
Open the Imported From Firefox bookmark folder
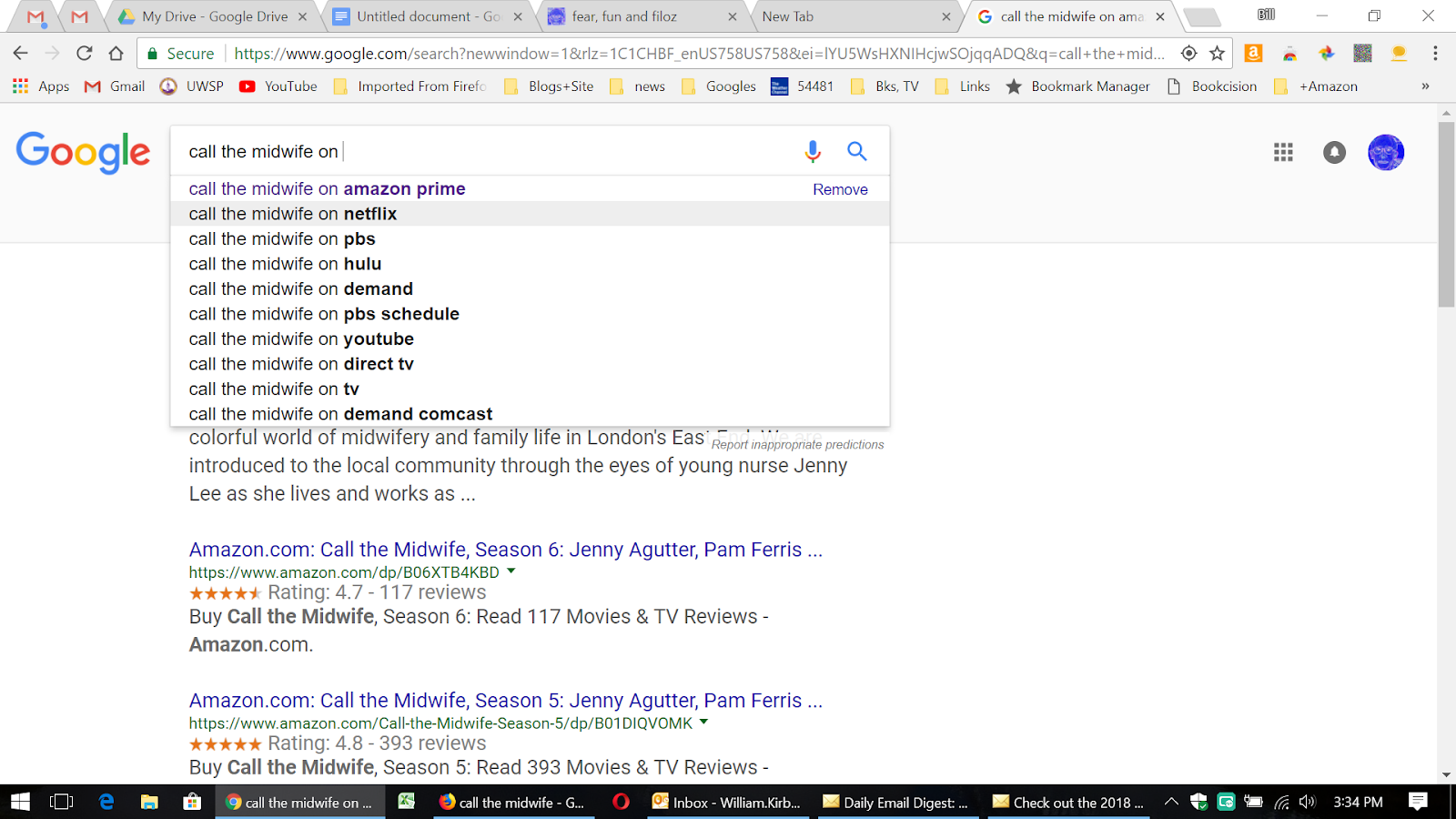click(410, 86)
